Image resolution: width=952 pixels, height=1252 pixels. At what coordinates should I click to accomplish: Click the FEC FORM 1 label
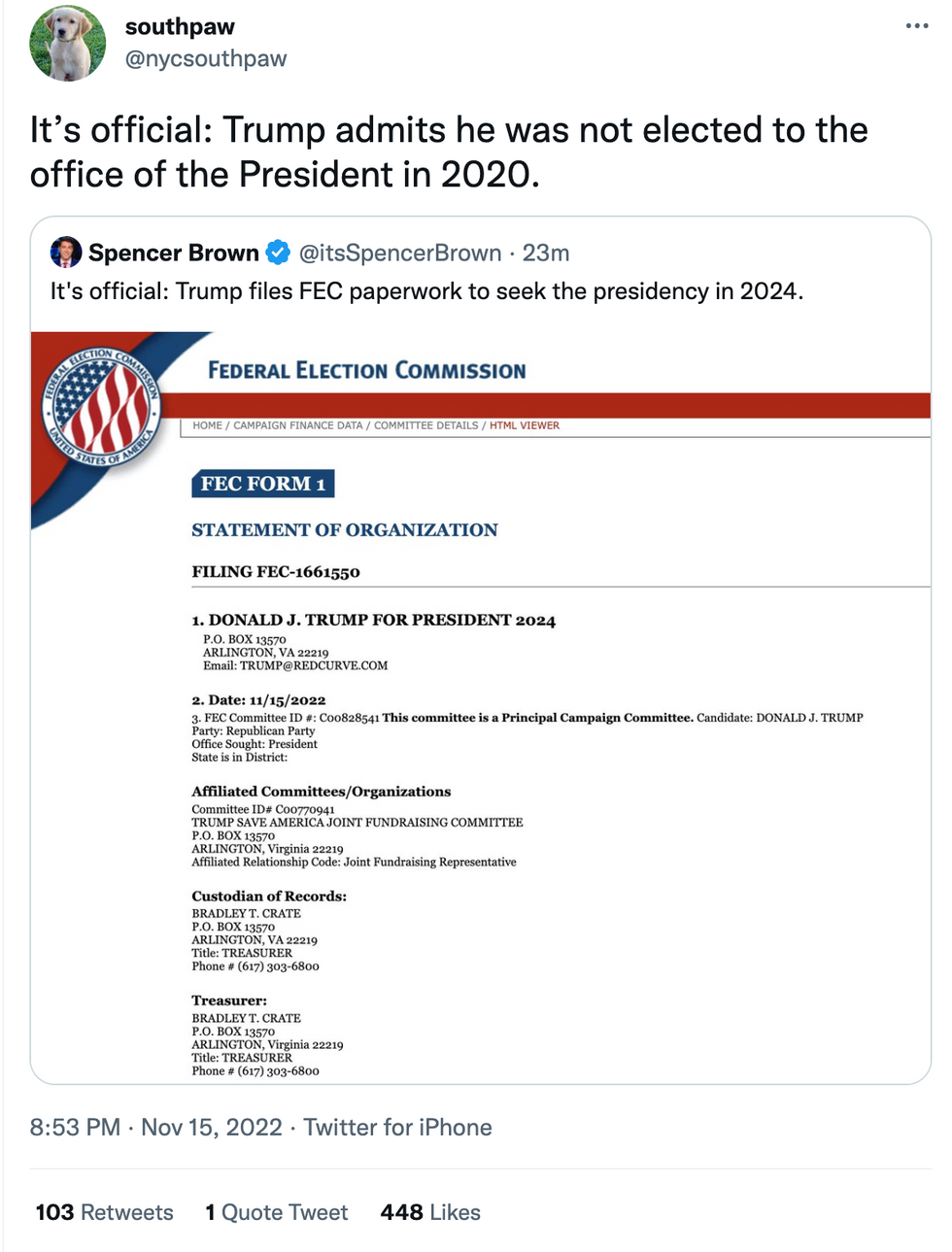(263, 484)
